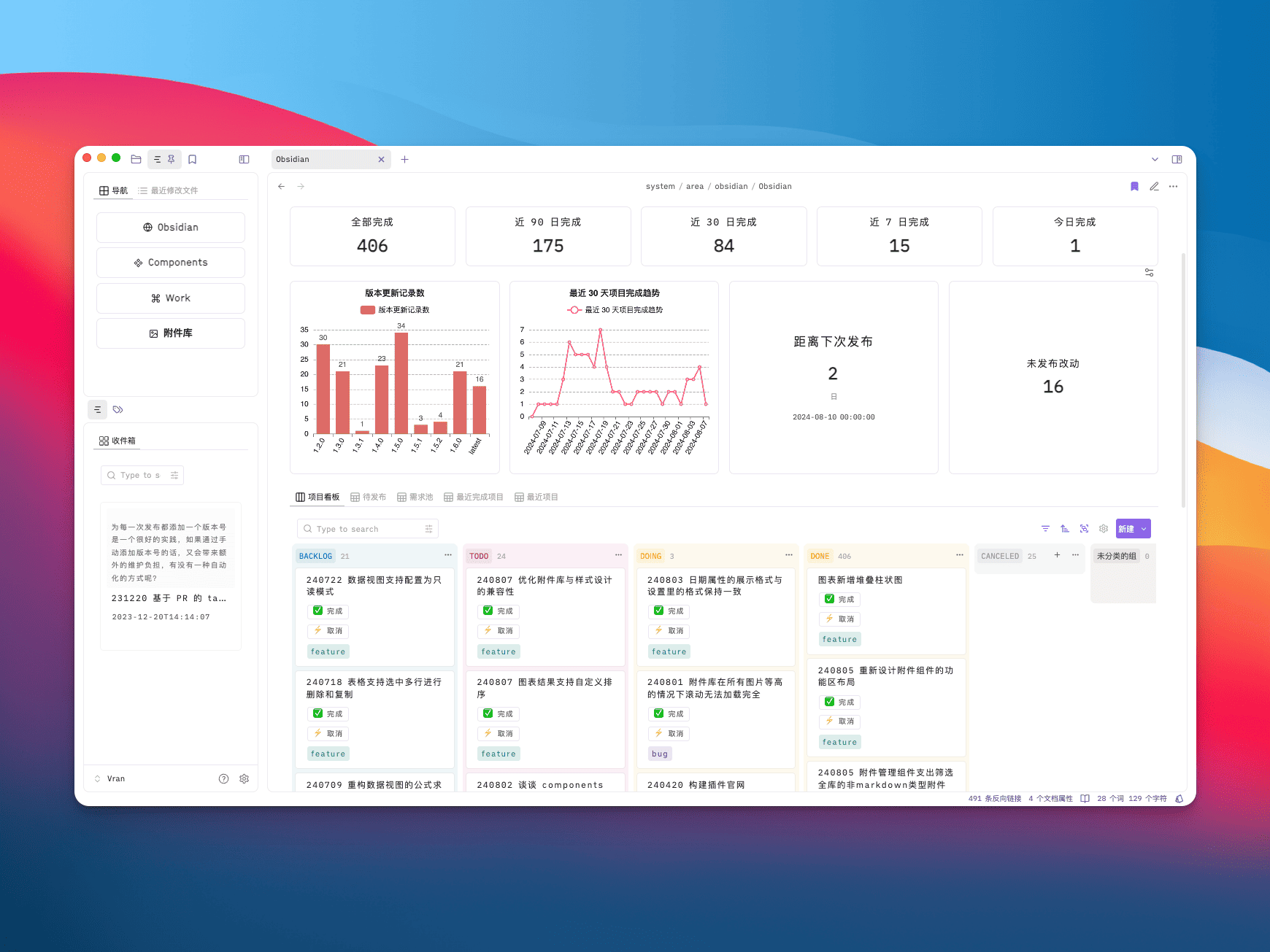Click the 版本更新记录数 red legend swatch

click(x=367, y=310)
